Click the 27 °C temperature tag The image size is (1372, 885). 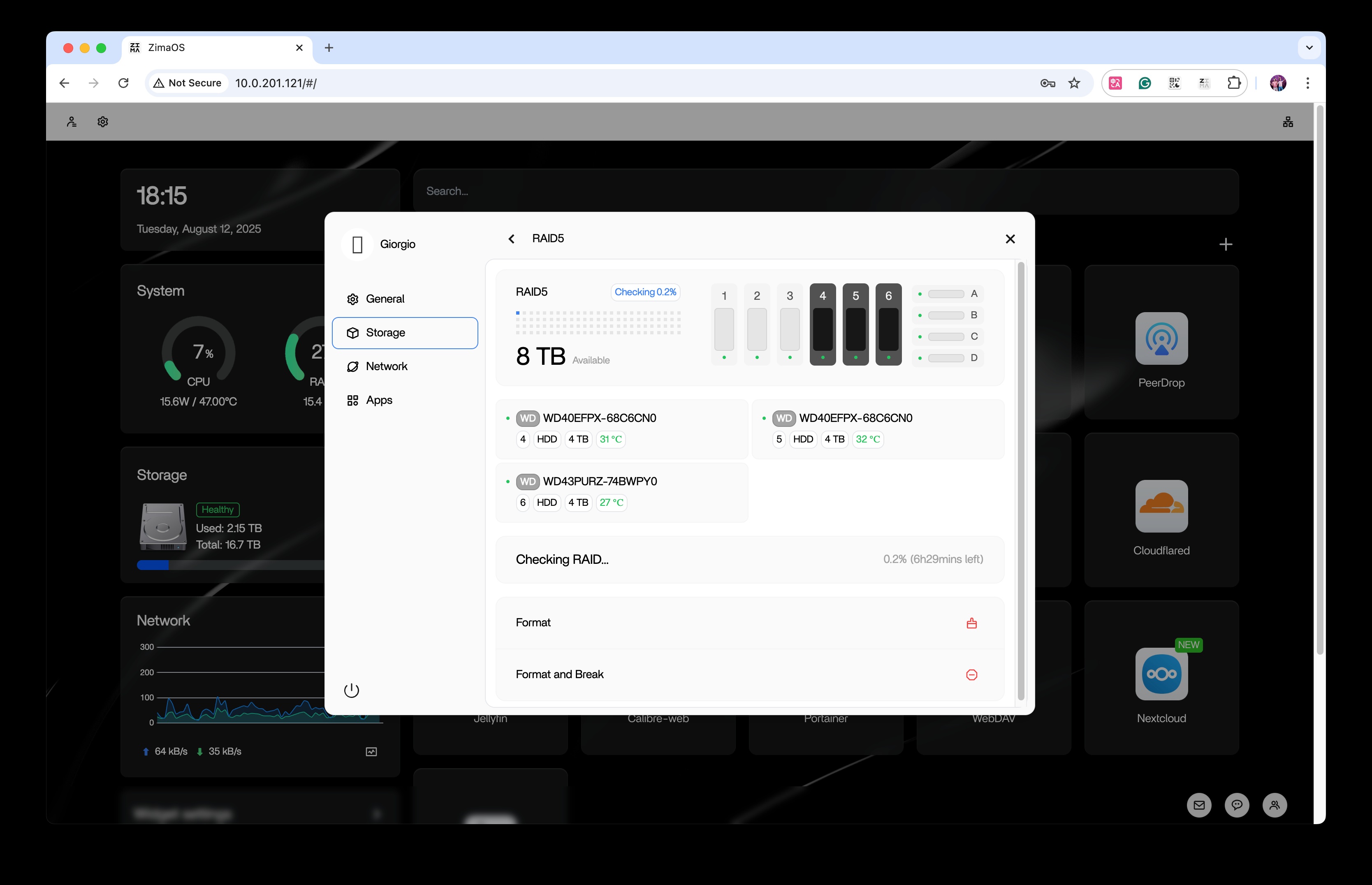(611, 502)
